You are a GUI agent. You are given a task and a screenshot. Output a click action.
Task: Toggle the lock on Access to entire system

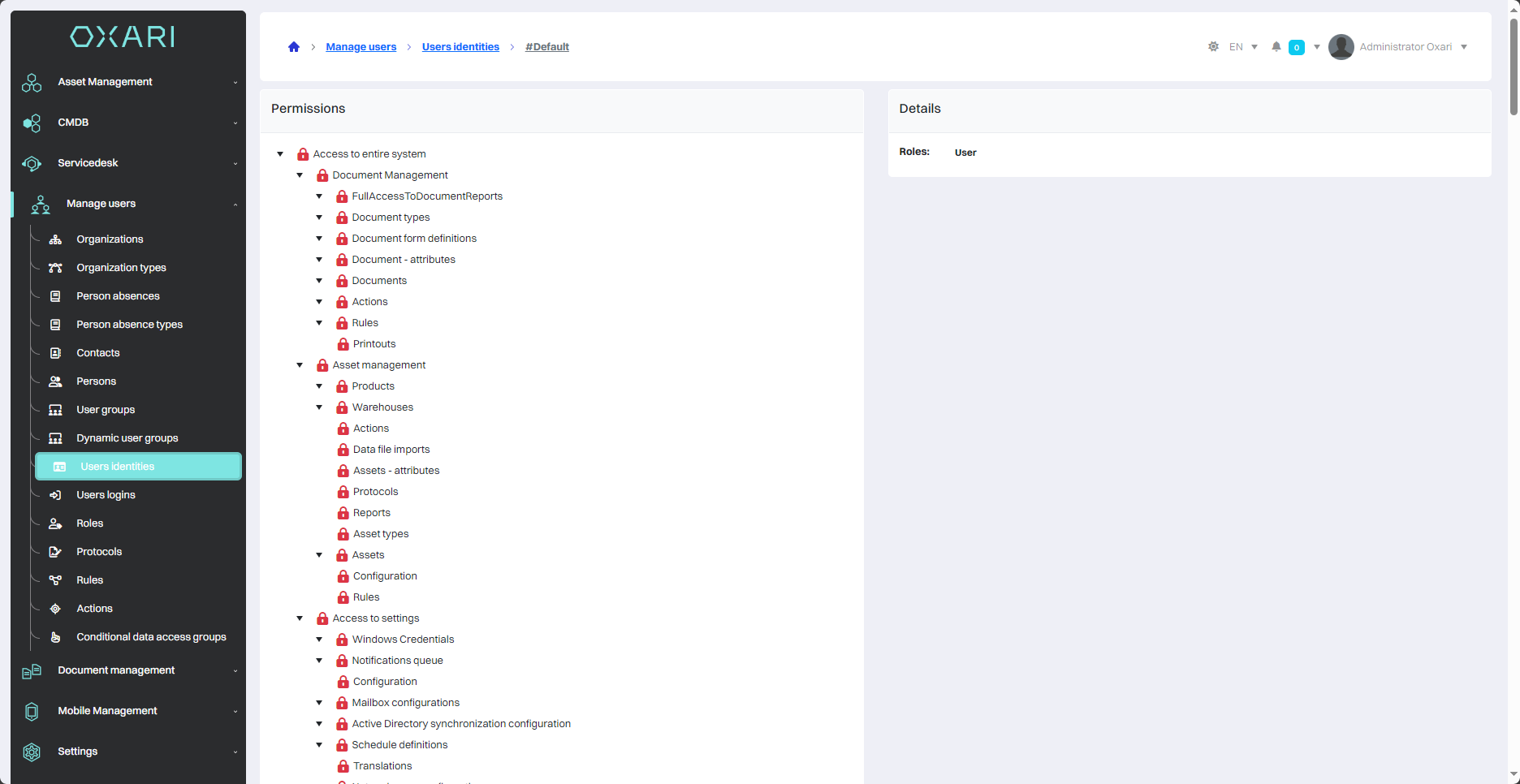click(303, 154)
